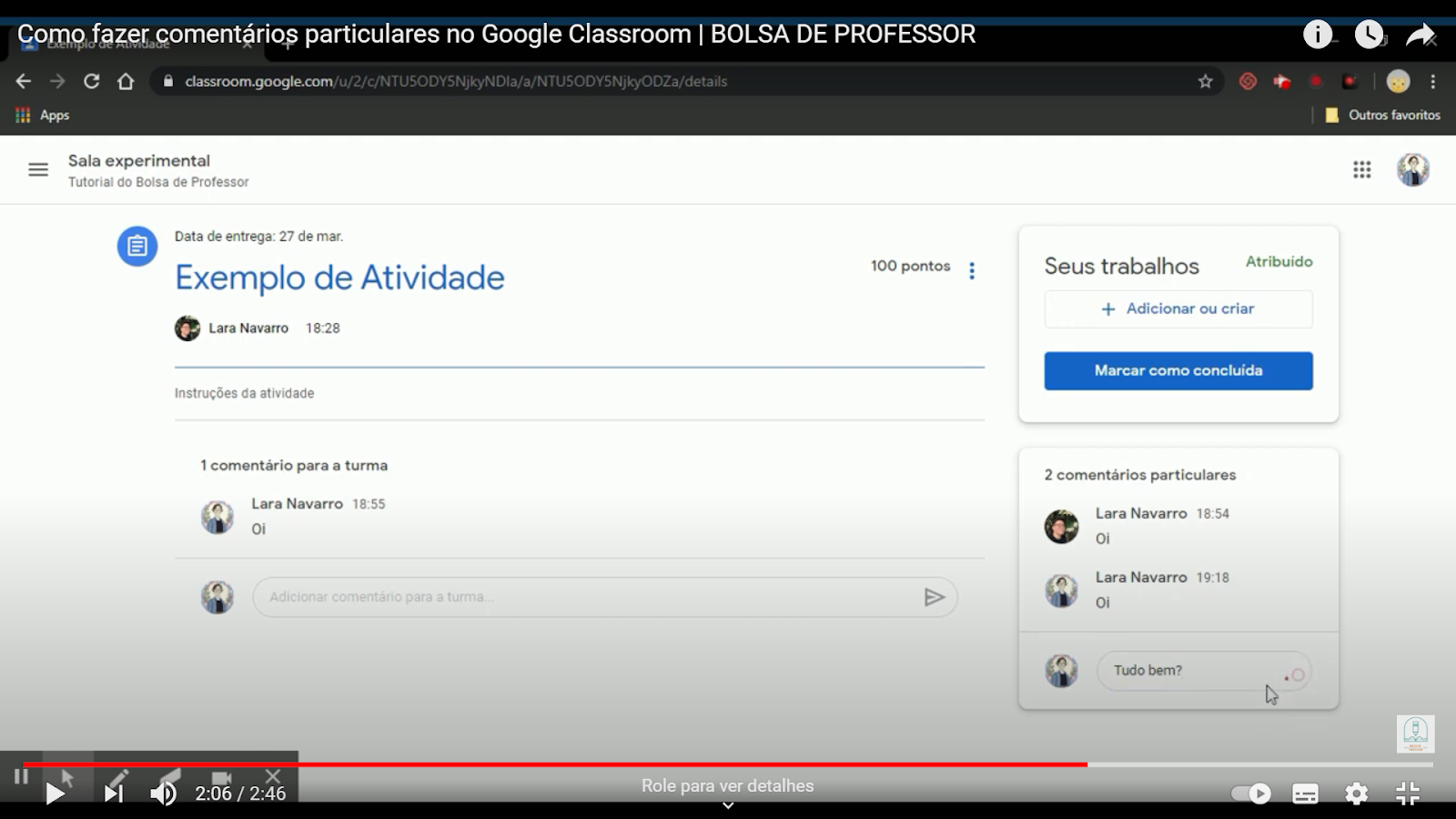The image size is (1456, 819).
Task: Bookmark this page with the star icon
Action: tap(1206, 81)
